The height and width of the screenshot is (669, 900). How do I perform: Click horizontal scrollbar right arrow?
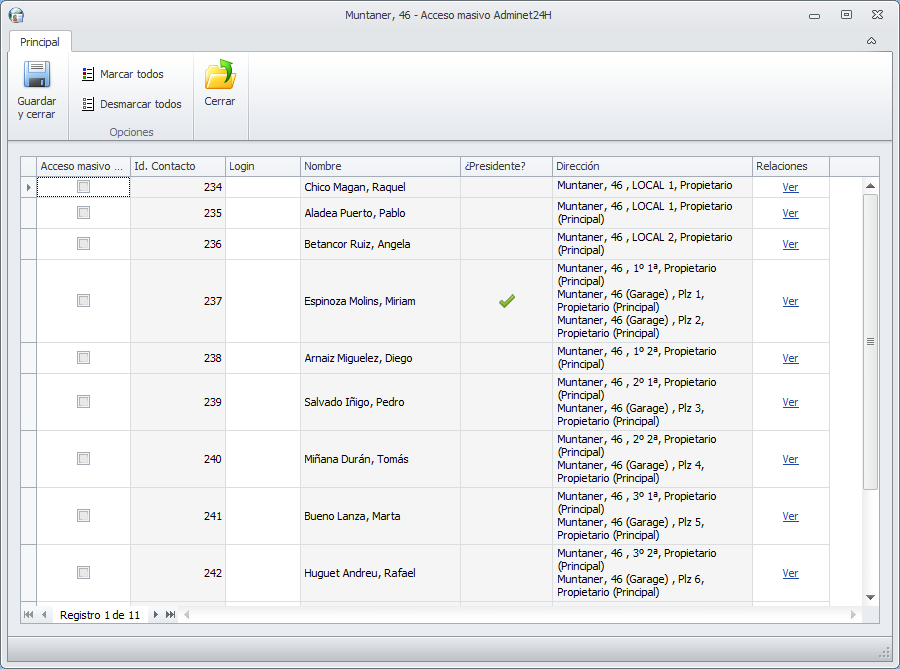coord(854,614)
